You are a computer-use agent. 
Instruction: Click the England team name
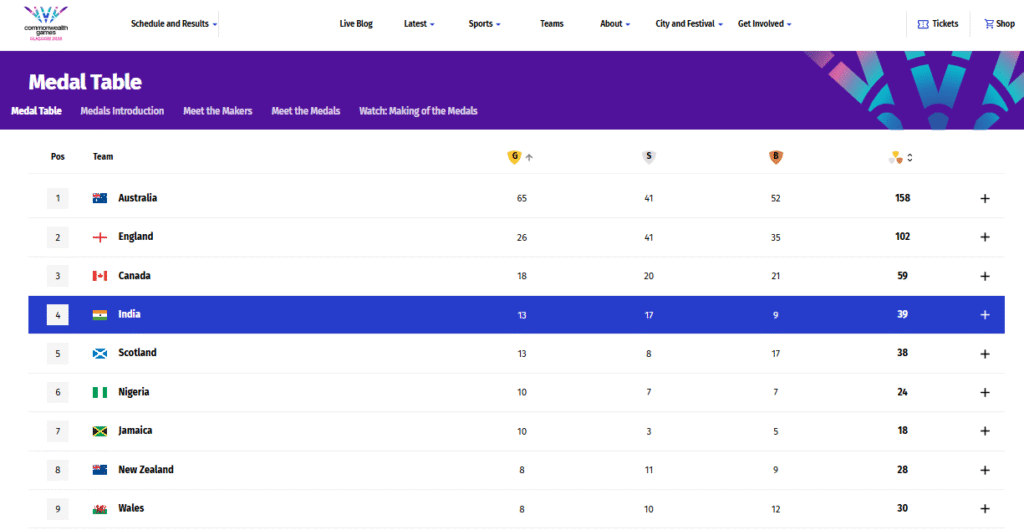coord(136,236)
